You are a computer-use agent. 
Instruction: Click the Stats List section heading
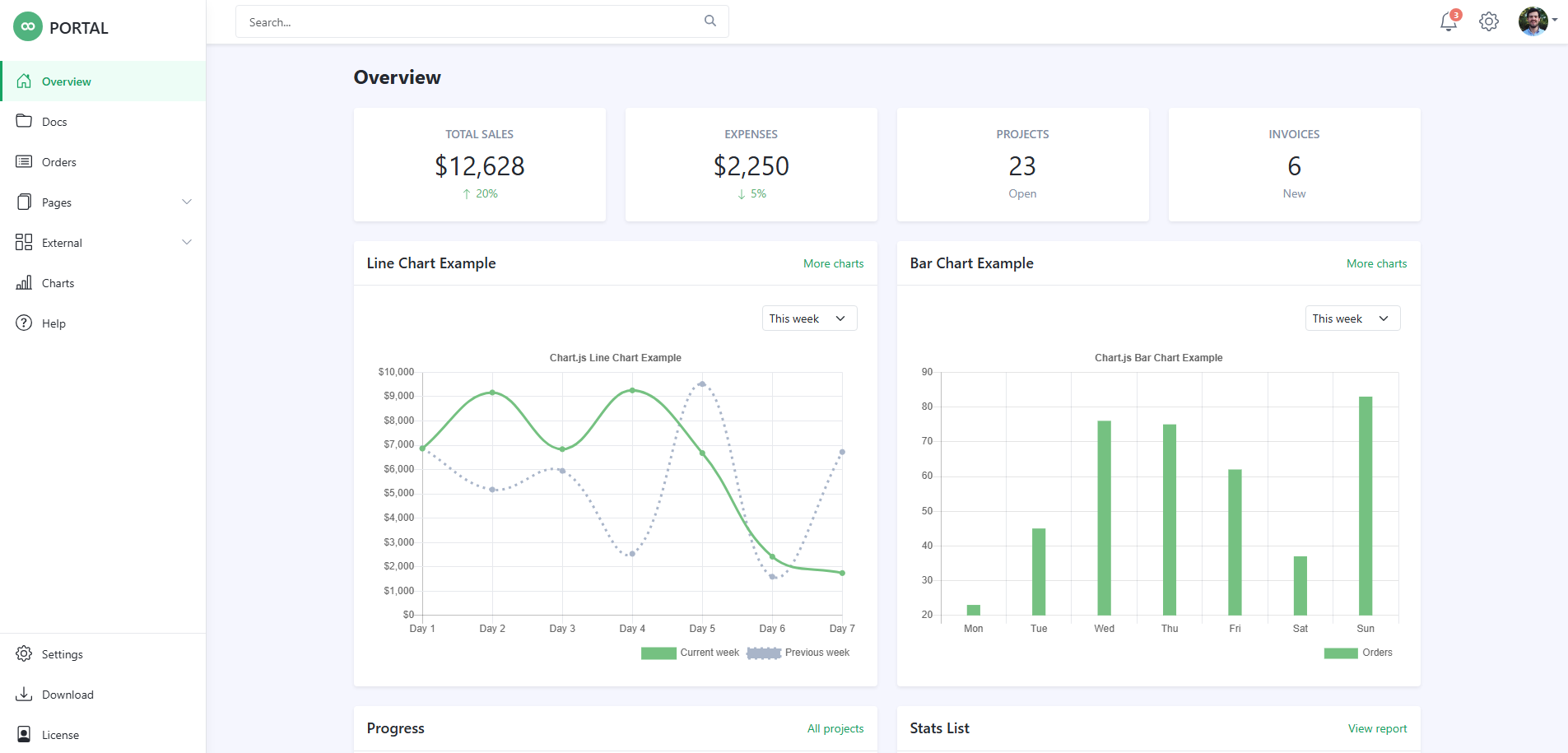click(940, 728)
